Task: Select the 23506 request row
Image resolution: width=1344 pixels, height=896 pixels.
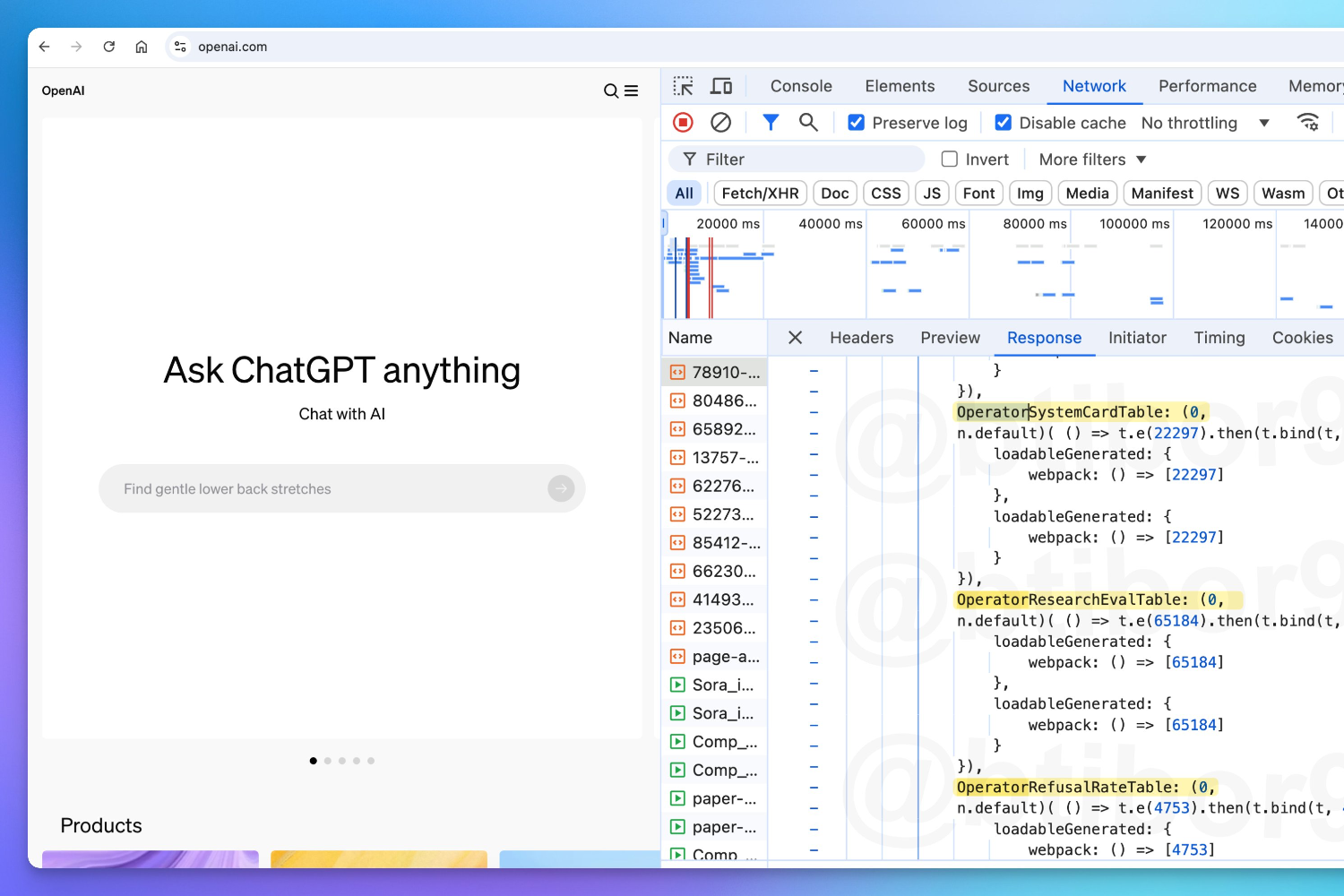Action: (x=715, y=628)
